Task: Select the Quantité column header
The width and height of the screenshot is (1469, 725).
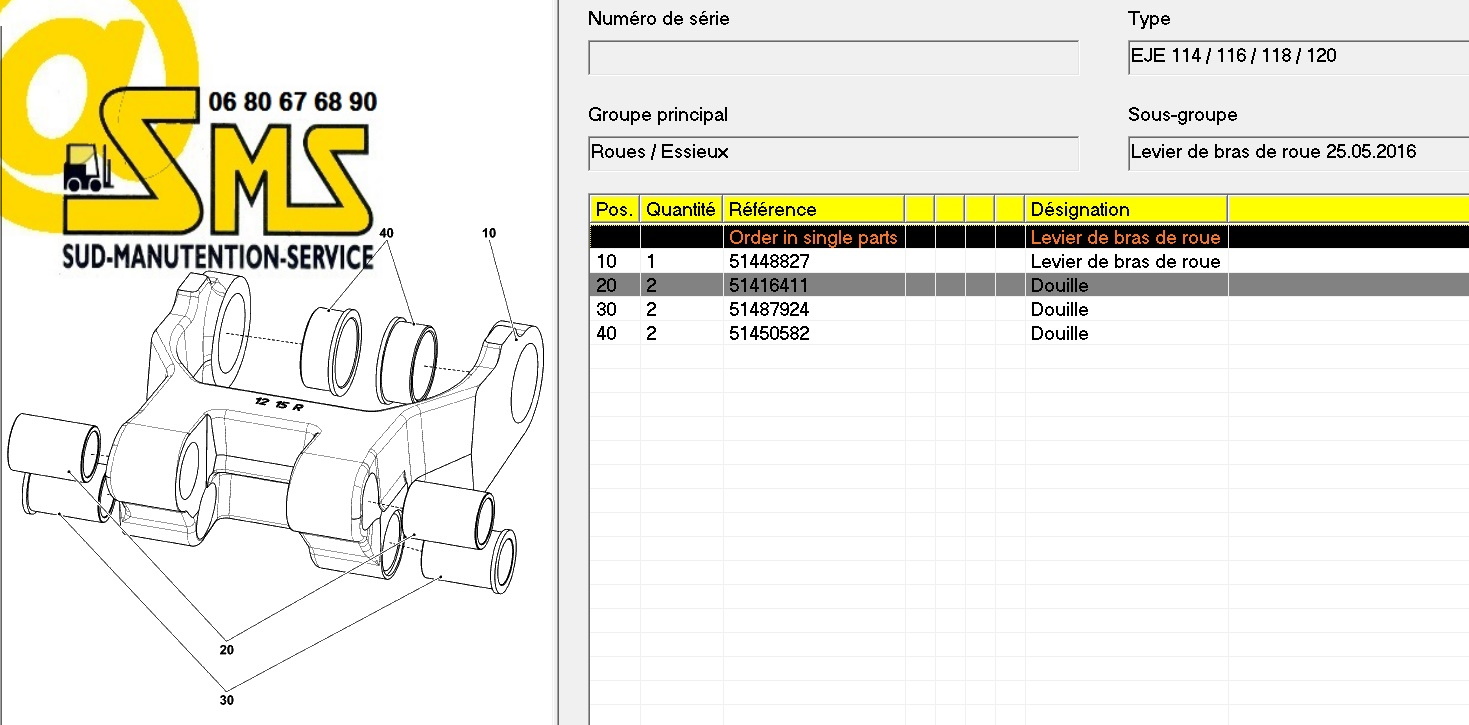Action: point(681,209)
